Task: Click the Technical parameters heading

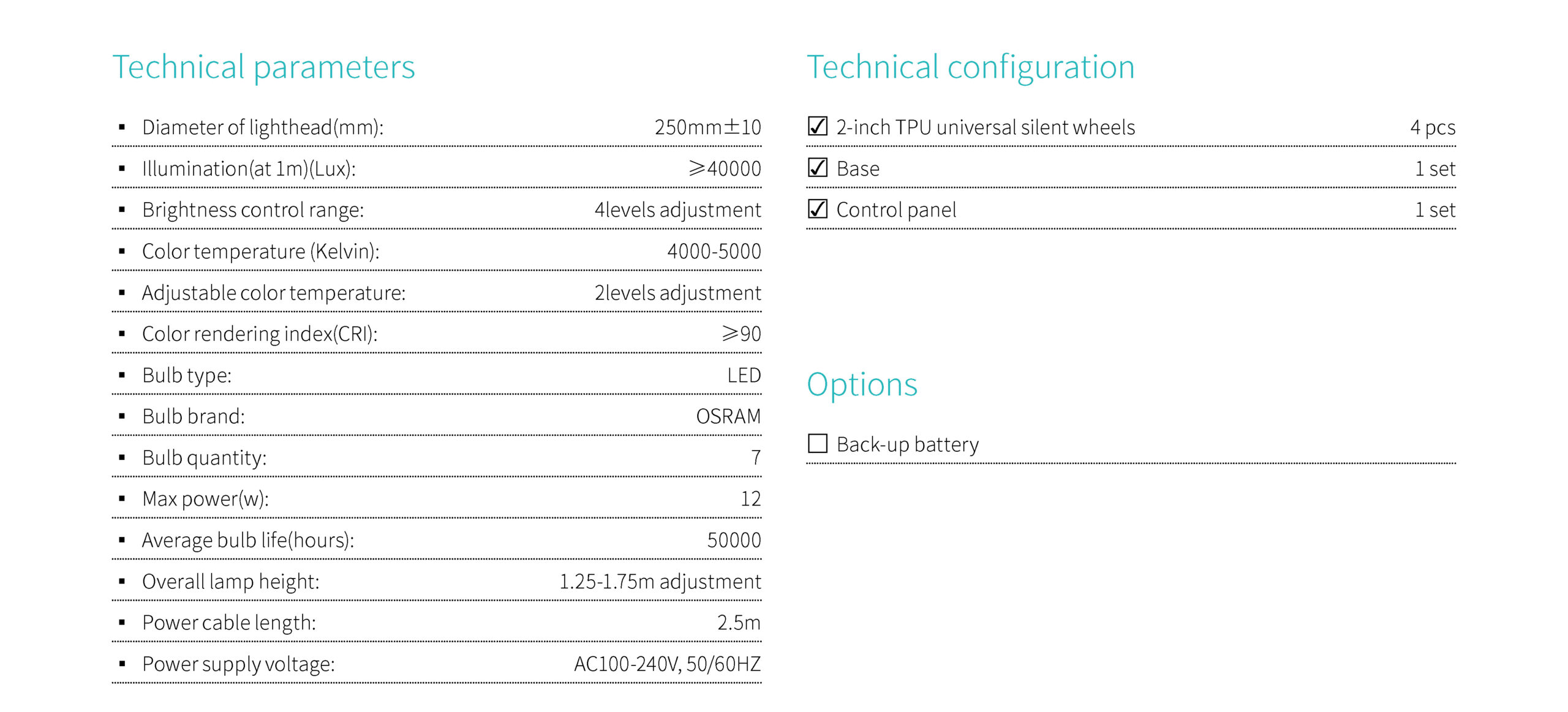Action: pos(264,67)
